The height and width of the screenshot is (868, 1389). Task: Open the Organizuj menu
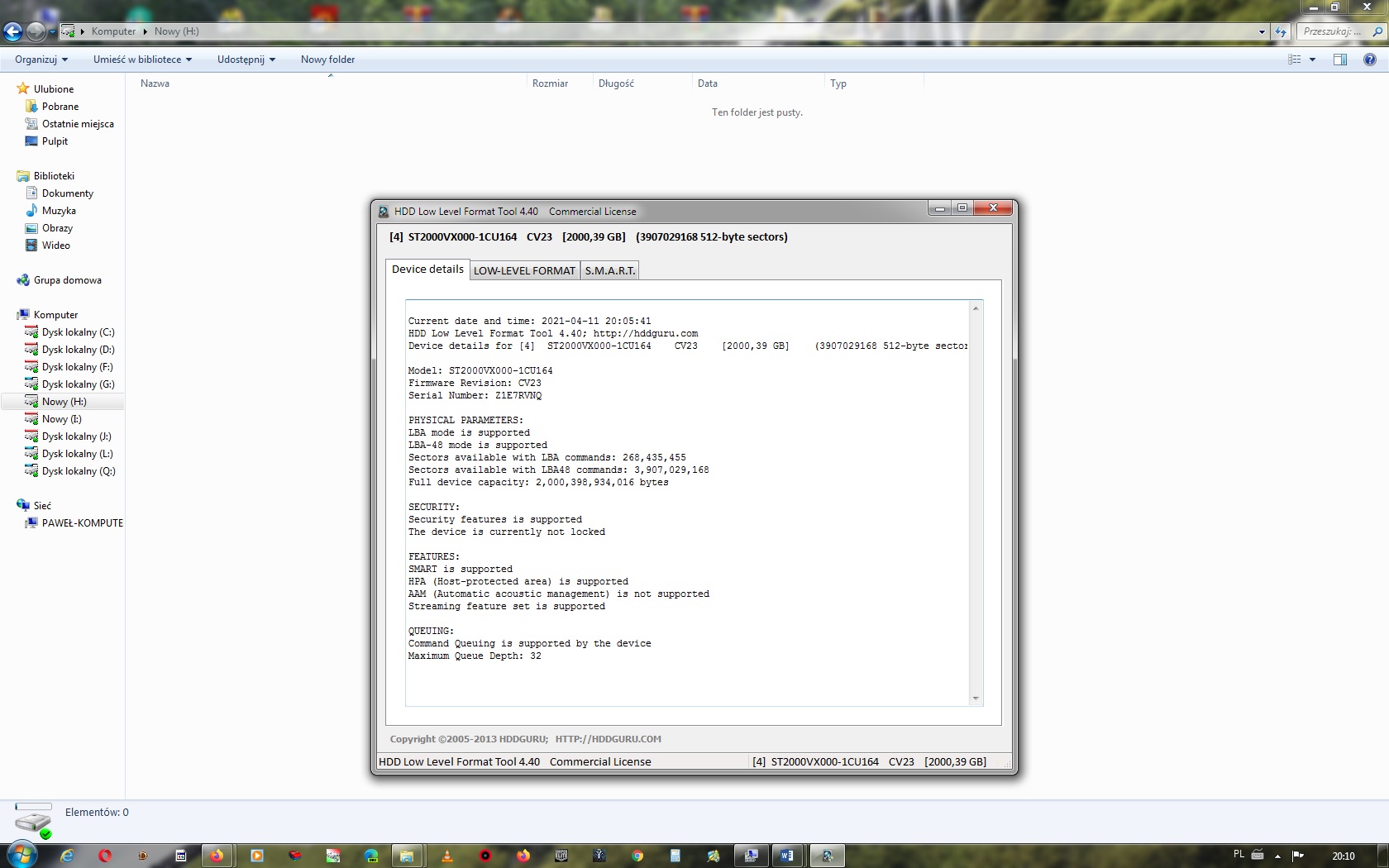tap(41, 60)
